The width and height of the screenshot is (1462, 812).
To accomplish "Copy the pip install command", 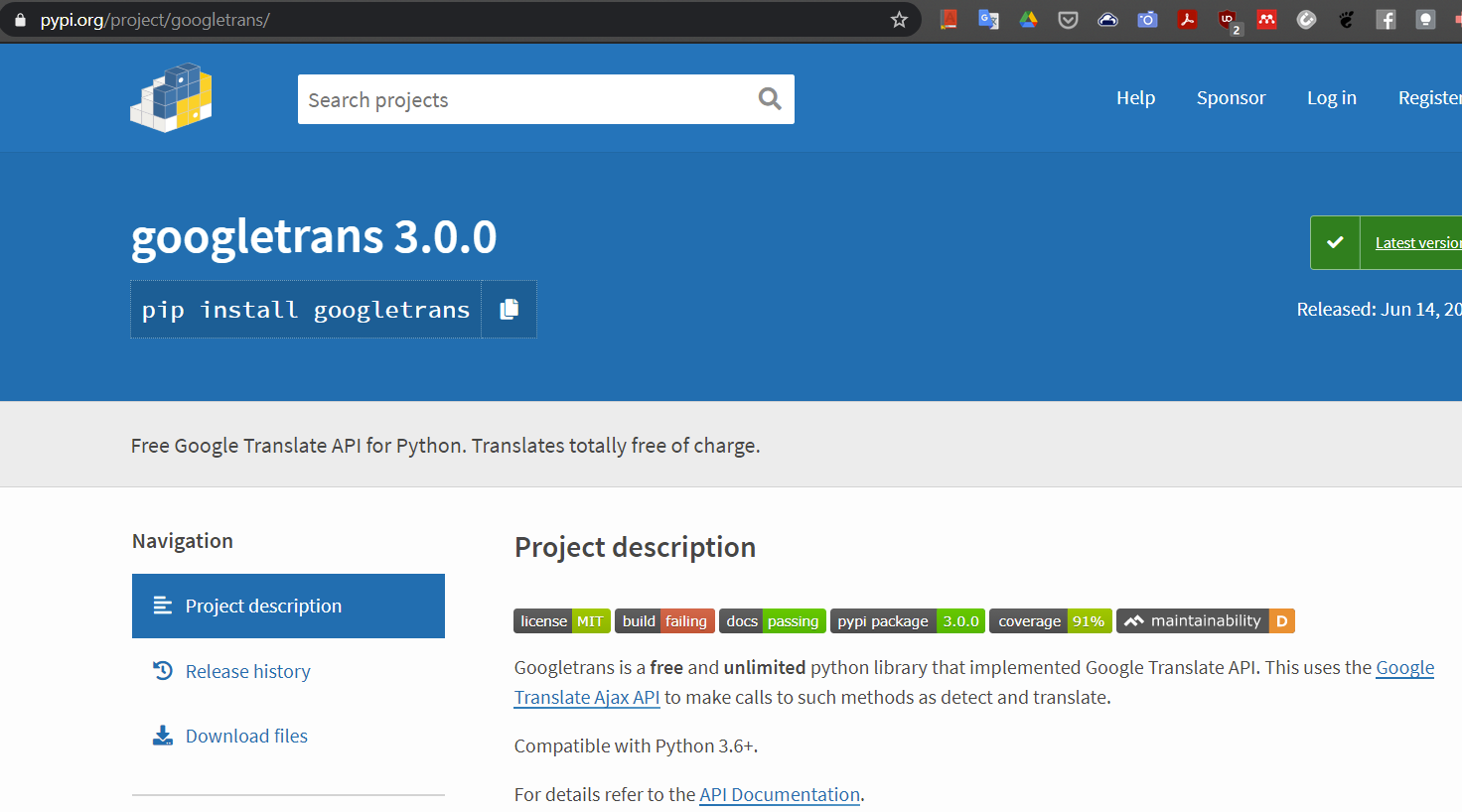I will (x=509, y=309).
